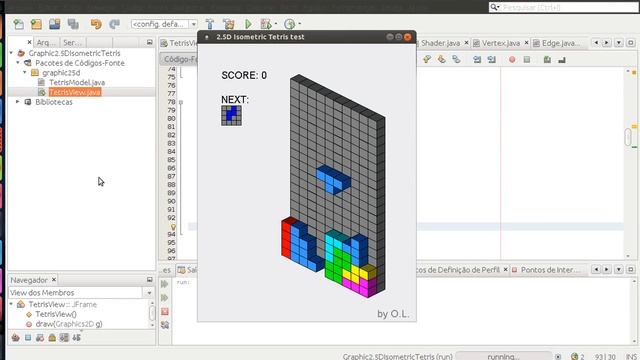640x360 pixels.
Task: Click the New File toolbar icon
Action: click(18, 24)
